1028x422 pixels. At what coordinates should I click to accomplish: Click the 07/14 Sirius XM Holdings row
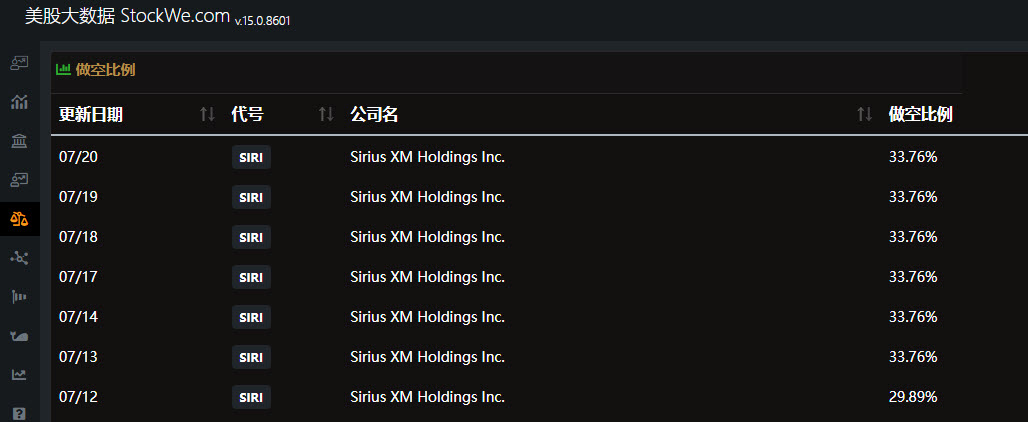[540, 317]
